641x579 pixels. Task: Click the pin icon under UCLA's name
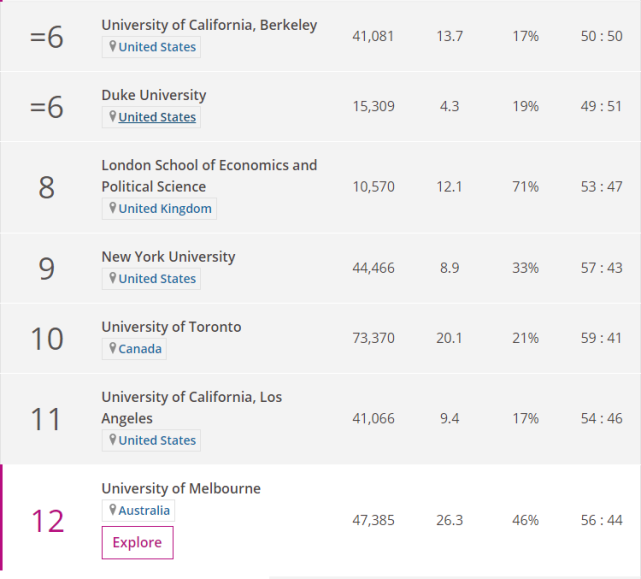[x=113, y=440]
